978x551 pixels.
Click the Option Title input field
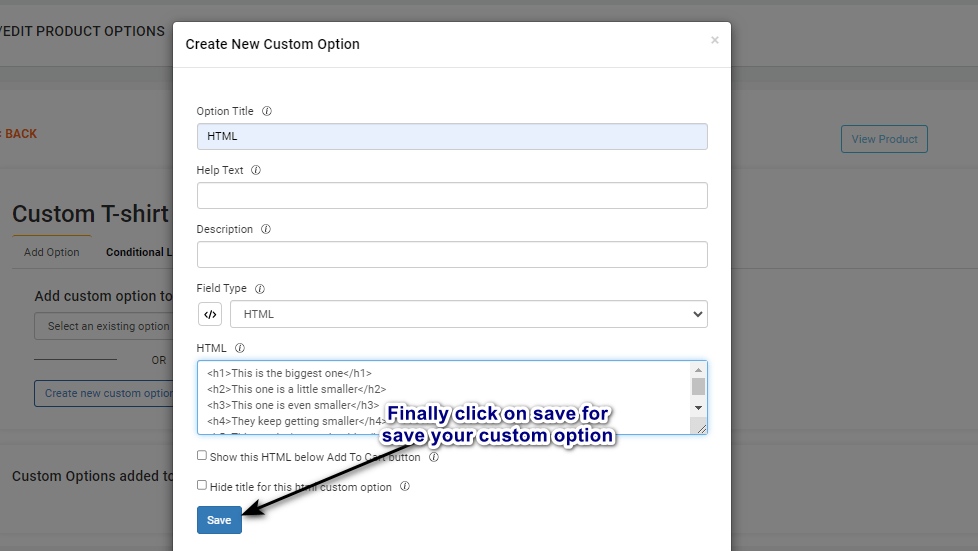point(452,137)
